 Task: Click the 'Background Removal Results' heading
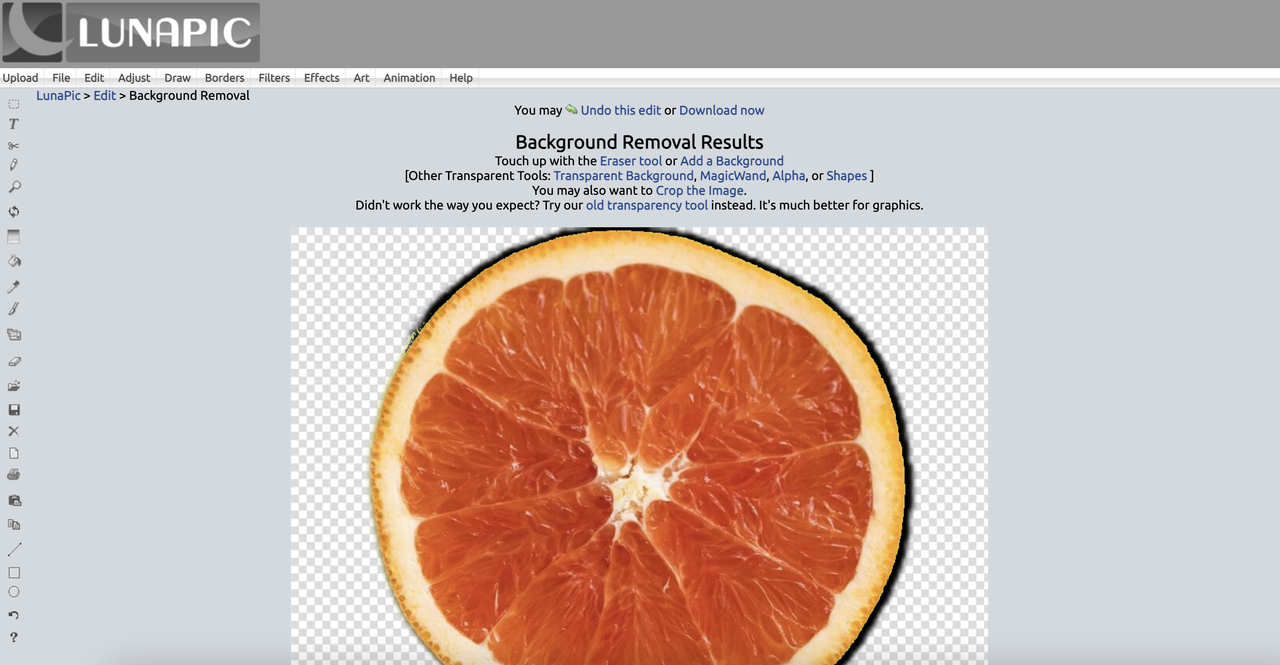coord(639,142)
